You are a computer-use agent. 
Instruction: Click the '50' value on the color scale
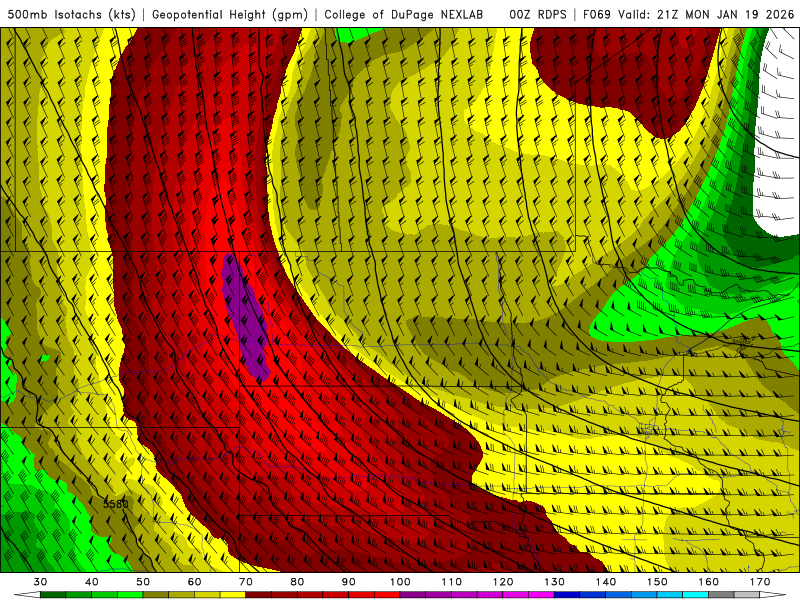tap(143, 582)
